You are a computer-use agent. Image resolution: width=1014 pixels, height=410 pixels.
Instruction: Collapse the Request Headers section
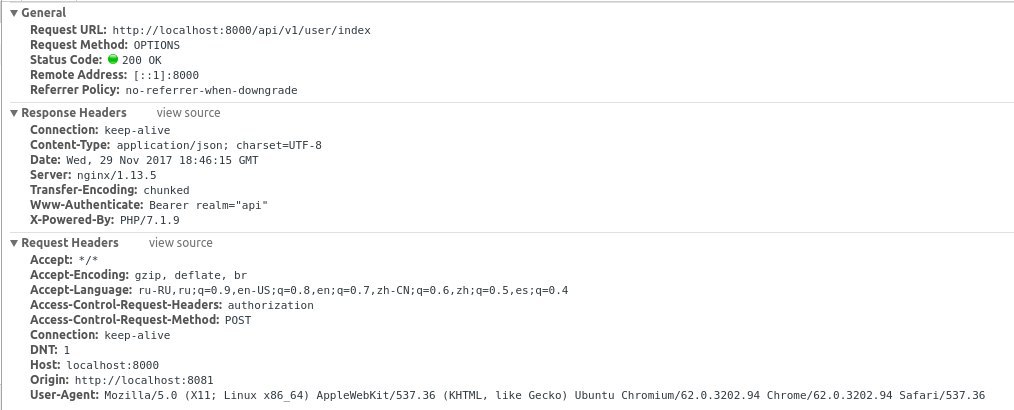(x=14, y=243)
